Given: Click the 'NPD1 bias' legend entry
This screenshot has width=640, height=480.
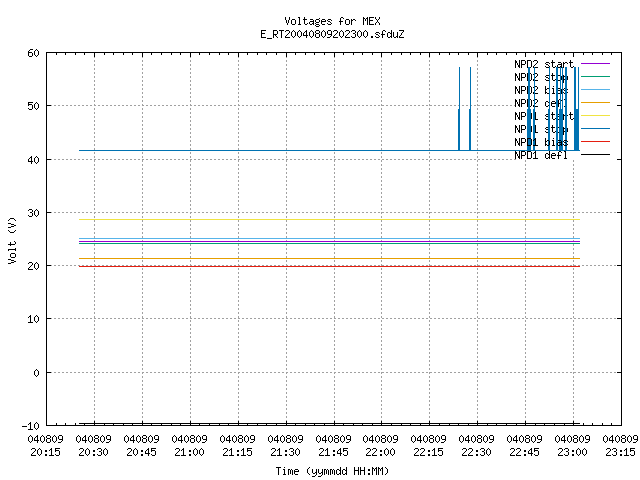Looking at the screenshot, I should (541, 142).
